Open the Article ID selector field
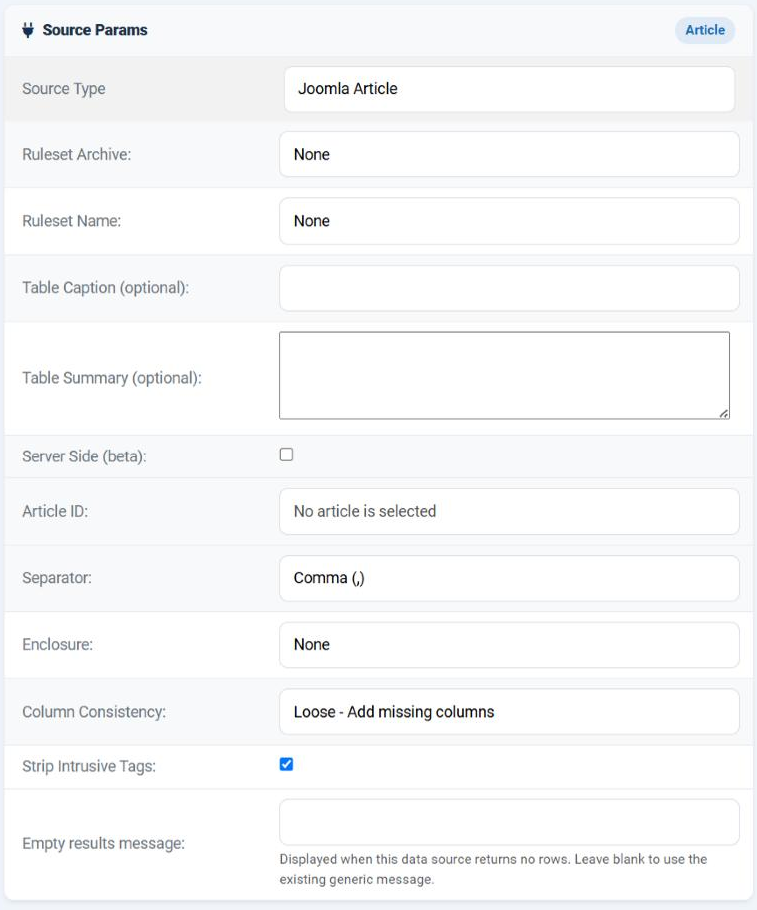 pos(509,511)
